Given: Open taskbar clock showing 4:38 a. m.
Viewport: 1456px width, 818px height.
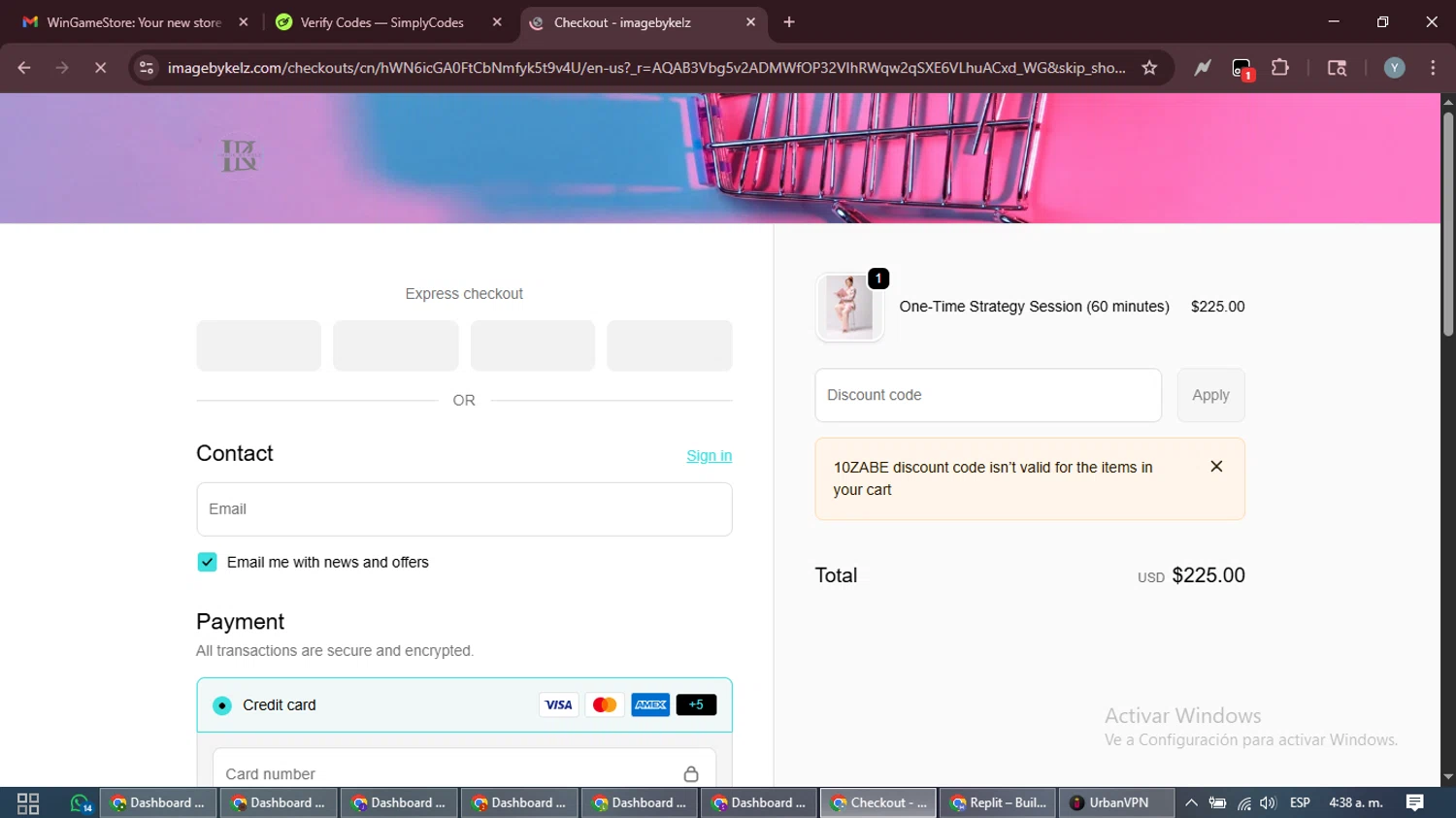Looking at the screenshot, I should (1355, 803).
